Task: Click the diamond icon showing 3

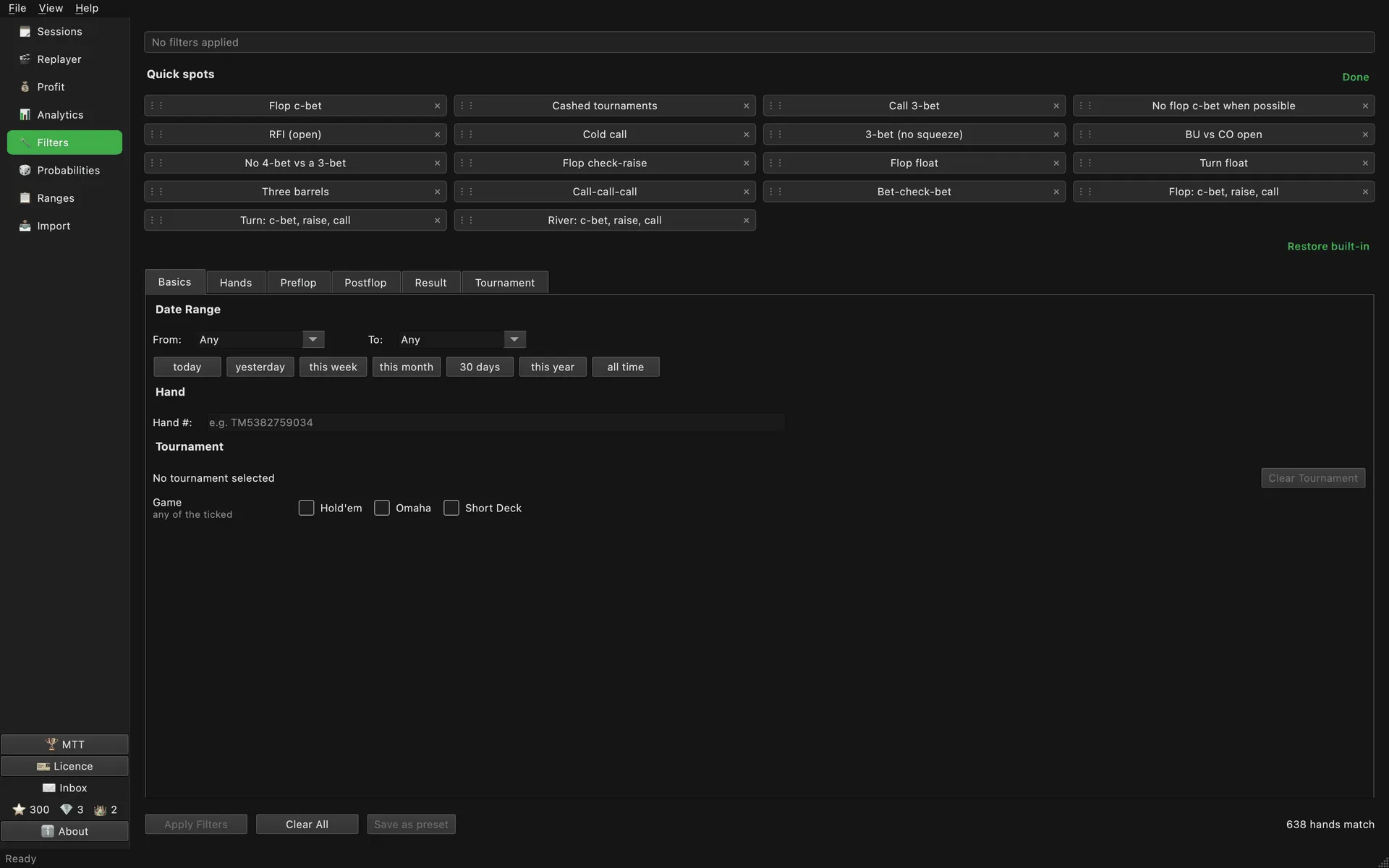Action: coord(66,809)
